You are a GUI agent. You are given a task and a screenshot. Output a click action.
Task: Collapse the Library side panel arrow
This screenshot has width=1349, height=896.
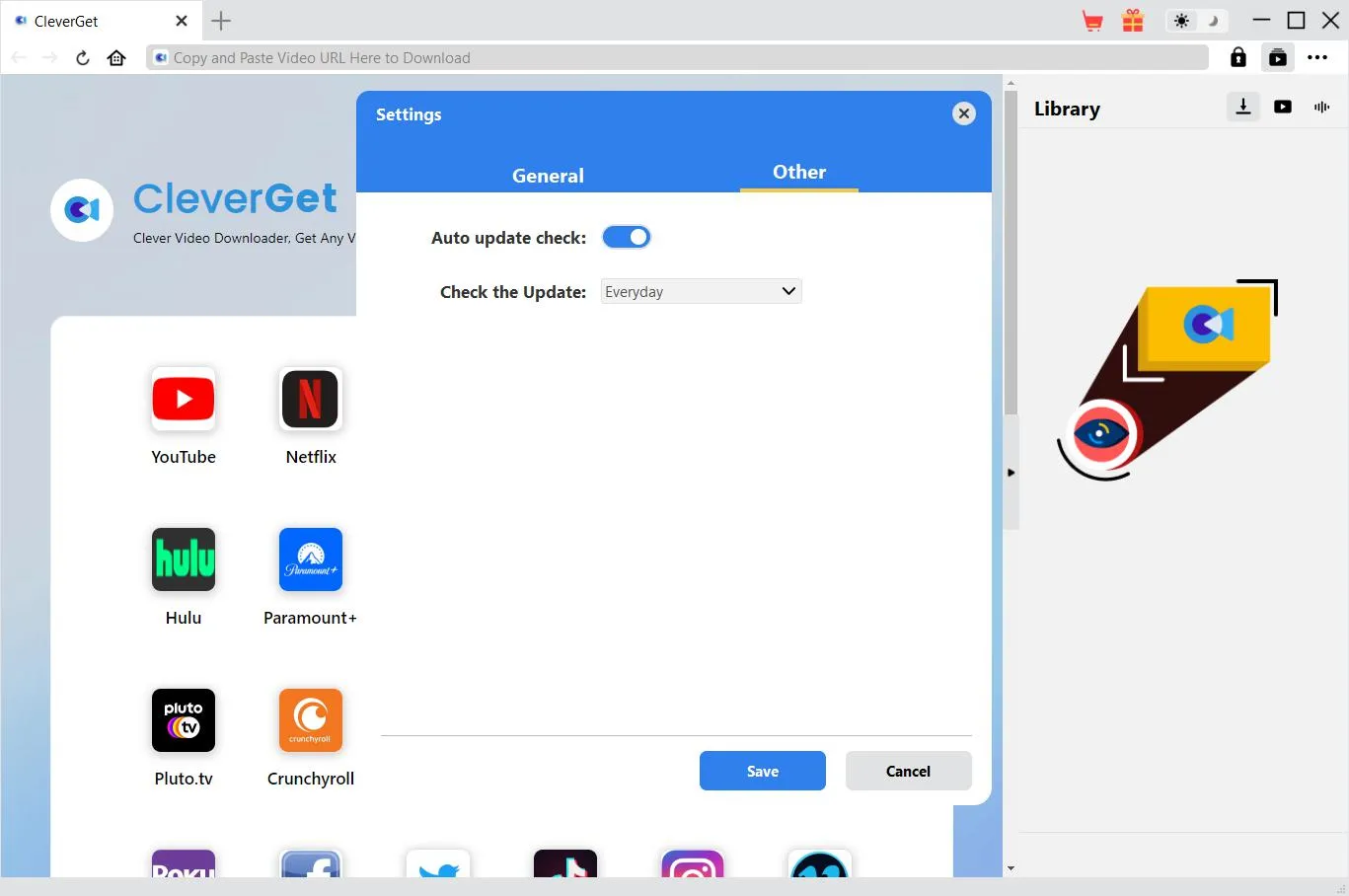tap(1011, 473)
